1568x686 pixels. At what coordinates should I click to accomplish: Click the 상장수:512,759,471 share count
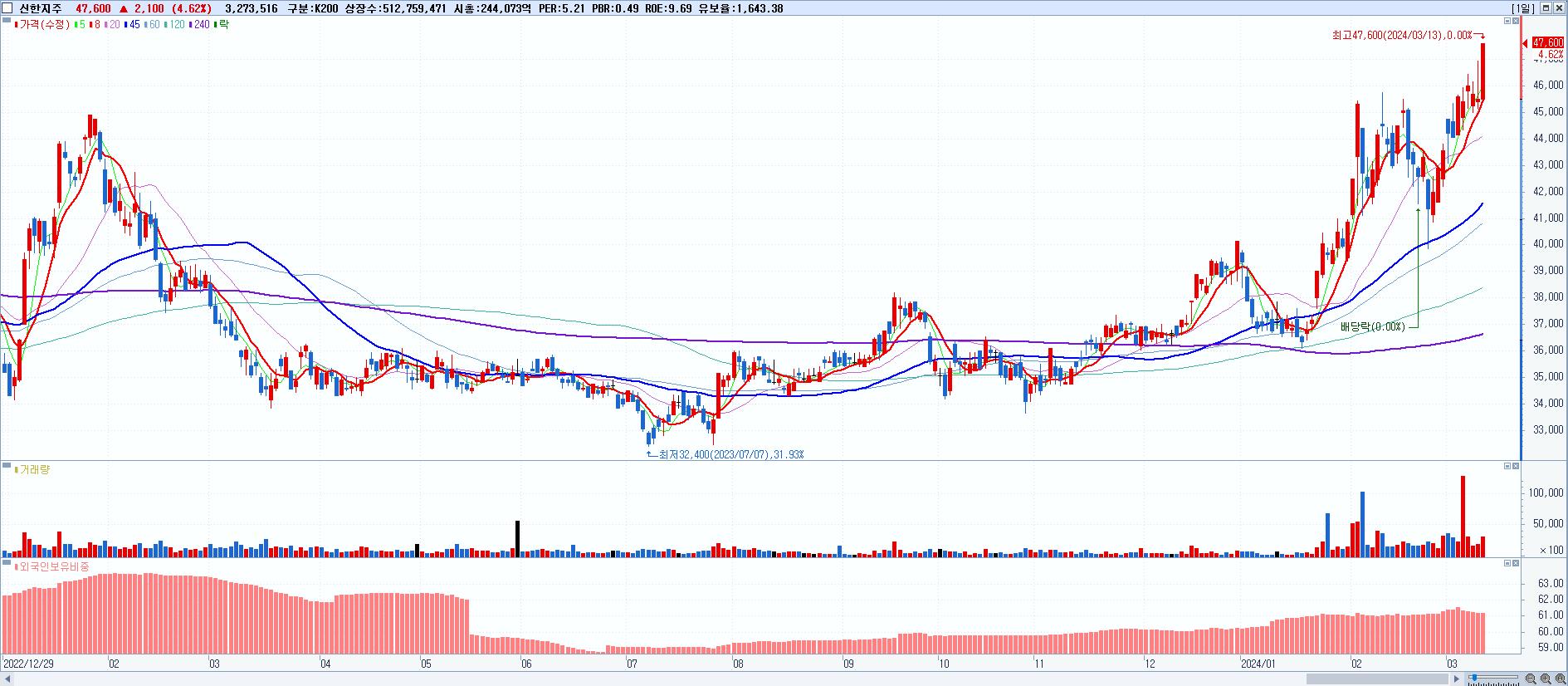tap(395, 8)
